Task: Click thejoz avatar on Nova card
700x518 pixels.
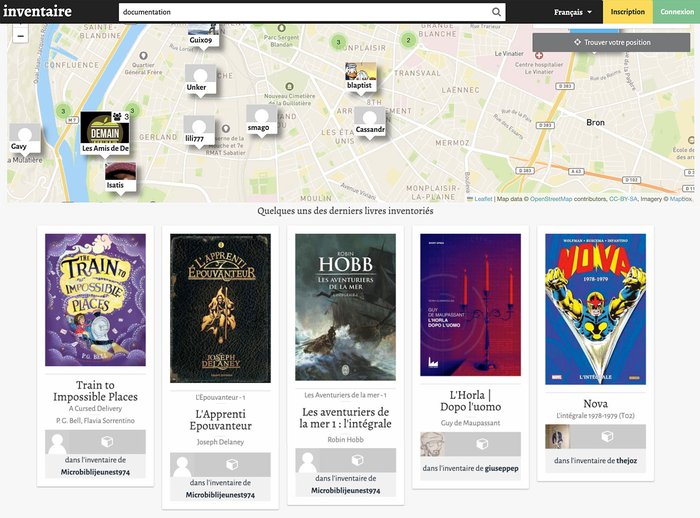Action: (557, 436)
